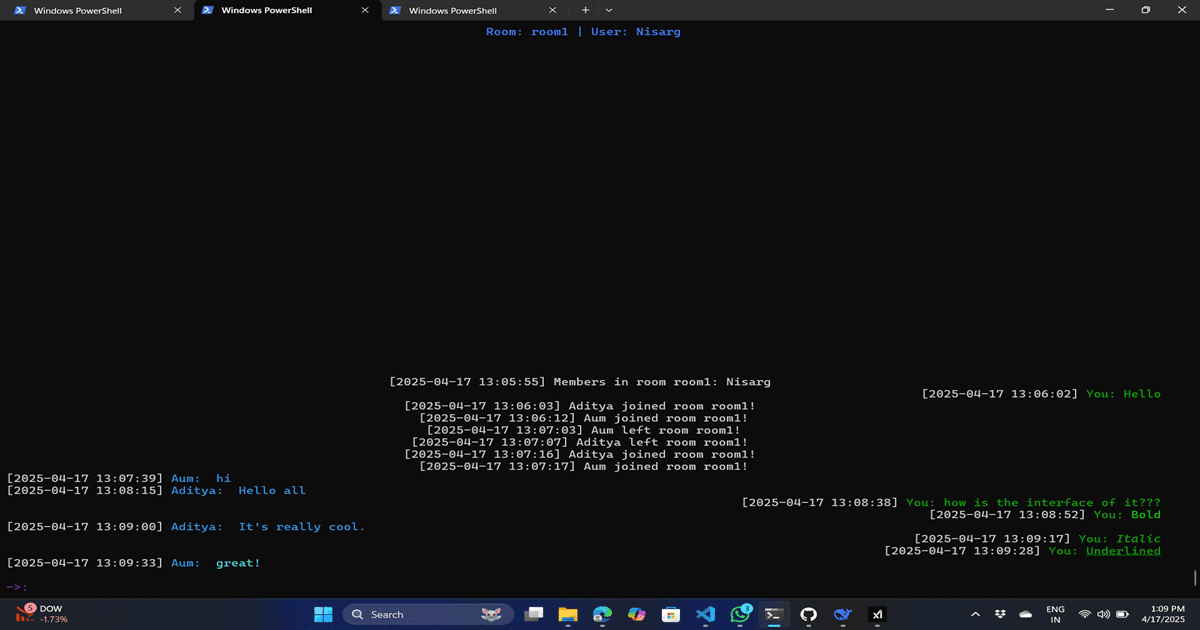Open WhatsApp from the taskbar
The width and height of the screenshot is (1200, 630).
coord(740,614)
